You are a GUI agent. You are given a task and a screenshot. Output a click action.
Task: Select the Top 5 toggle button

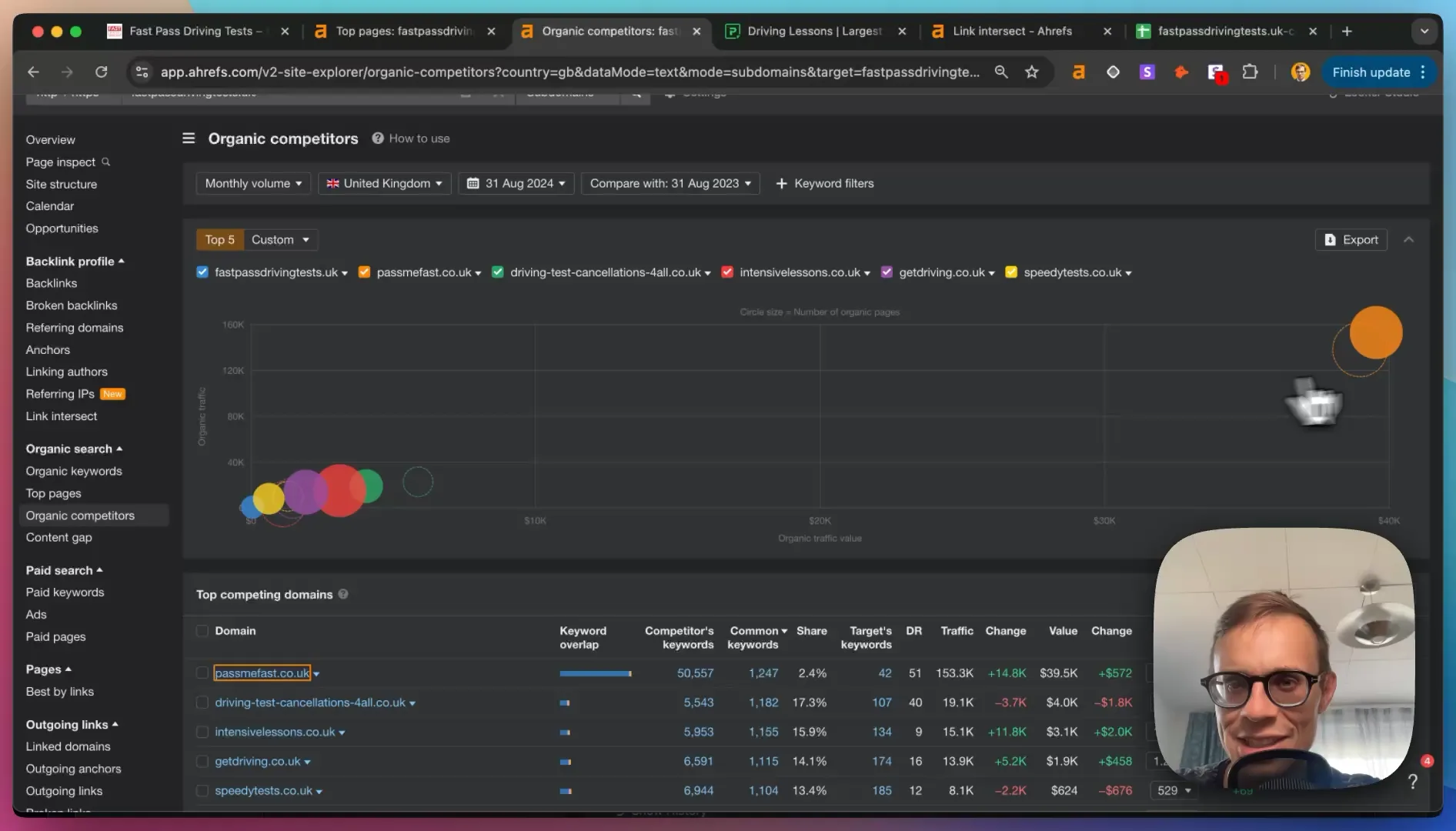coord(219,239)
